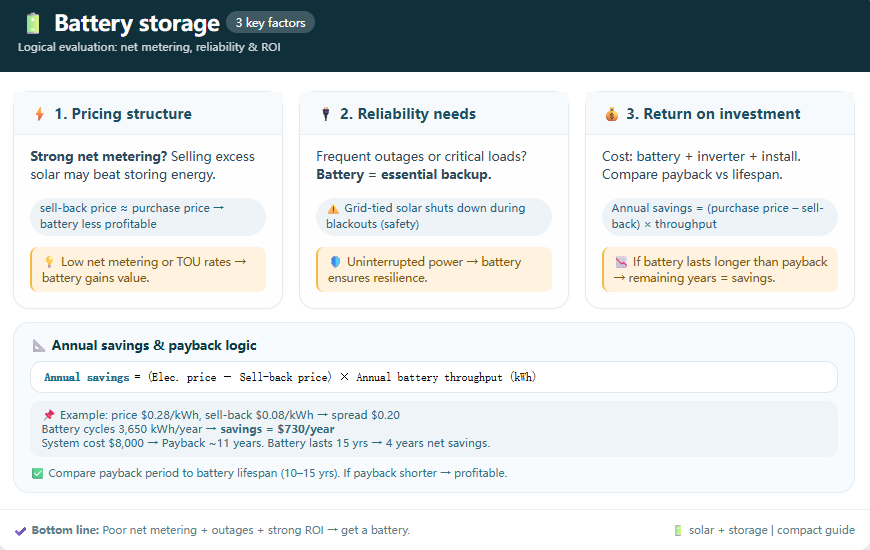Click the purple check icon beside Bottom line
Viewport: 870px width, 550px height.
coord(20,531)
